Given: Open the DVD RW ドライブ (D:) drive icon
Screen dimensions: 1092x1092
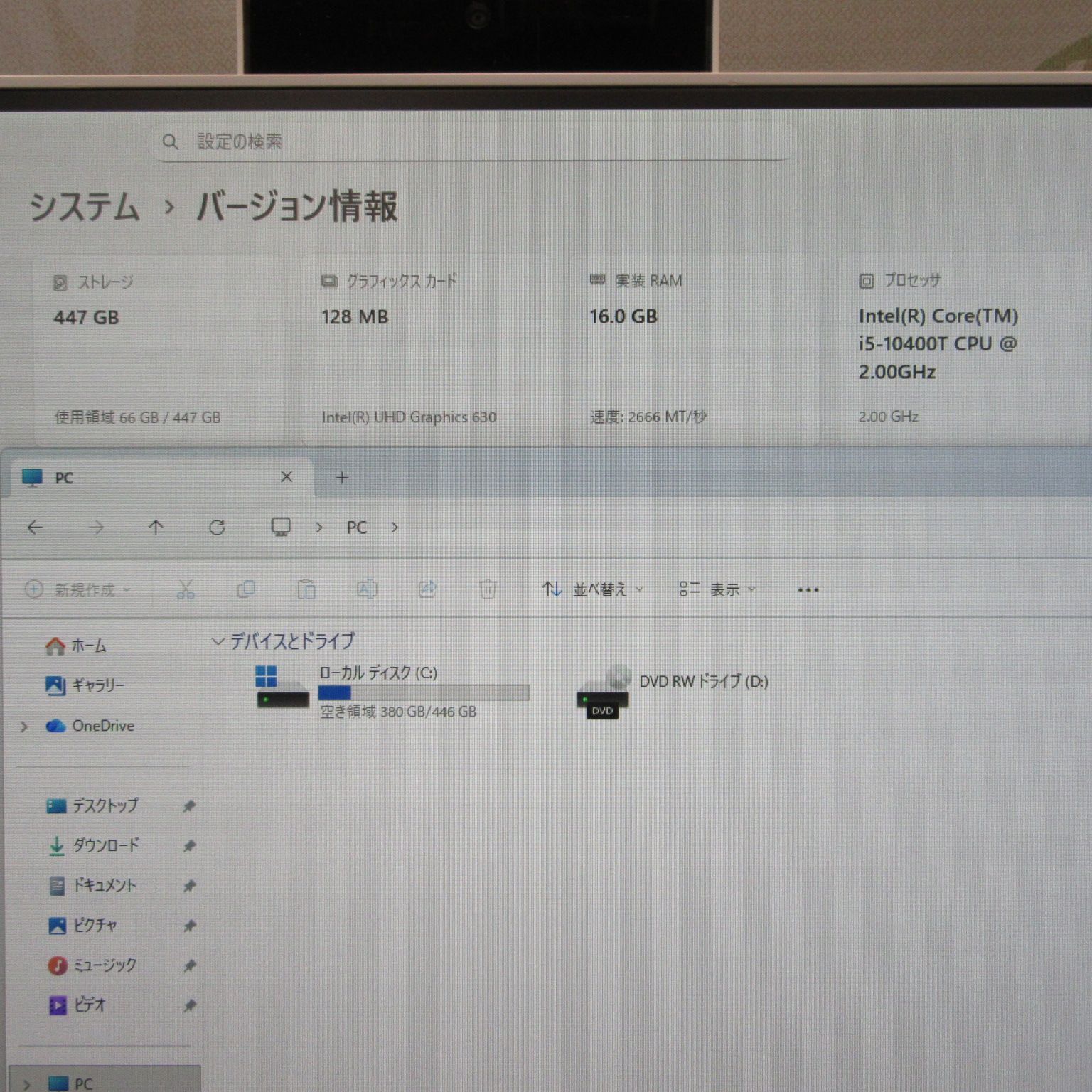Looking at the screenshot, I should (603, 693).
